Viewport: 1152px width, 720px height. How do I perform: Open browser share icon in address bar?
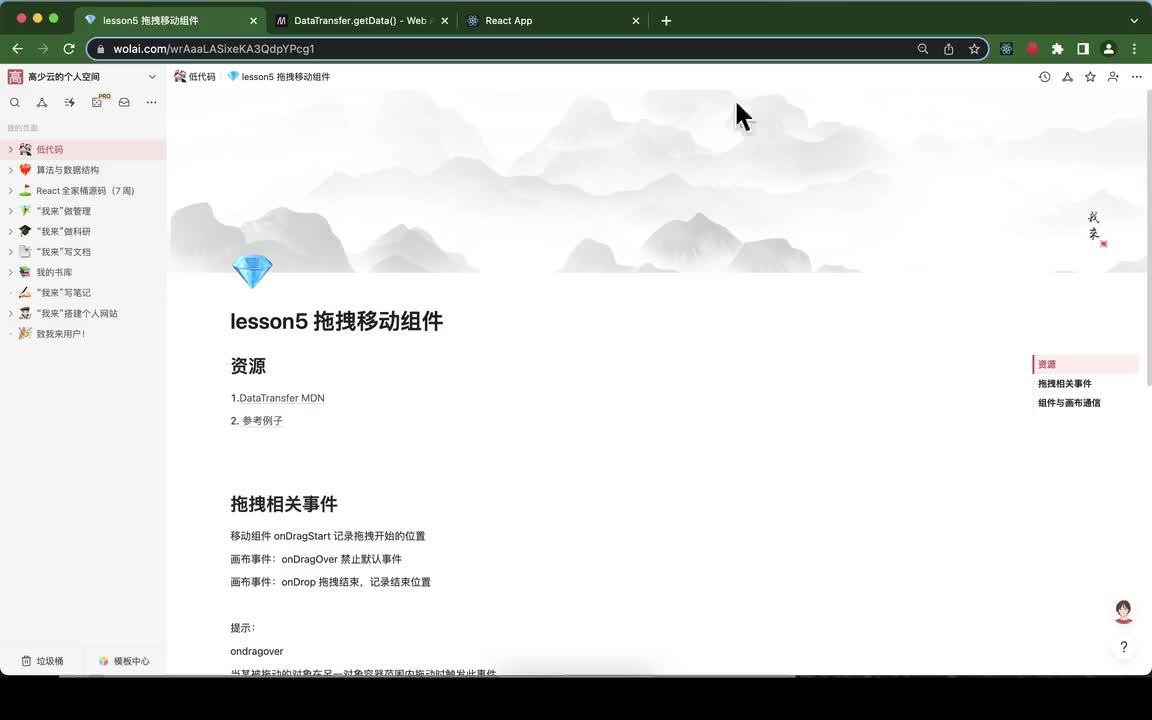(x=948, y=48)
